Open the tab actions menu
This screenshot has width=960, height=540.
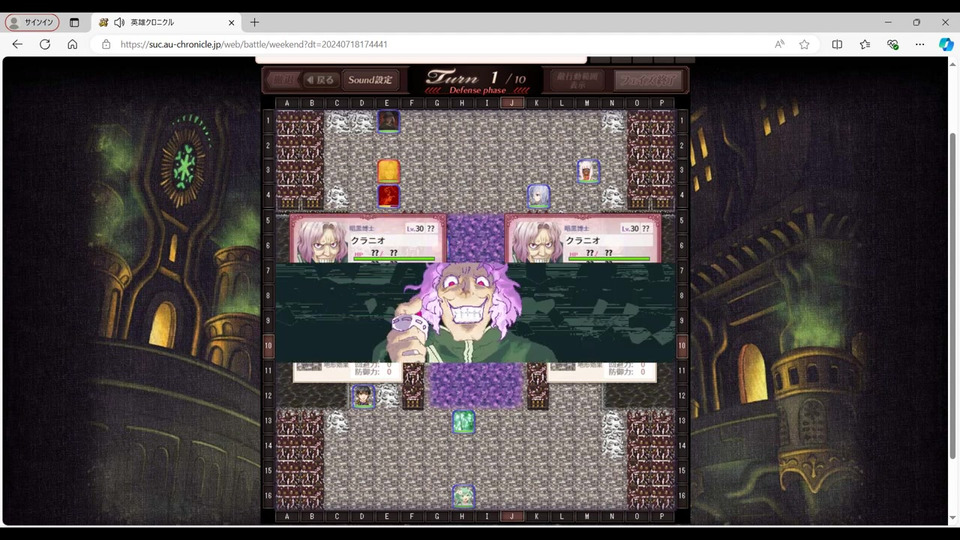(74, 22)
